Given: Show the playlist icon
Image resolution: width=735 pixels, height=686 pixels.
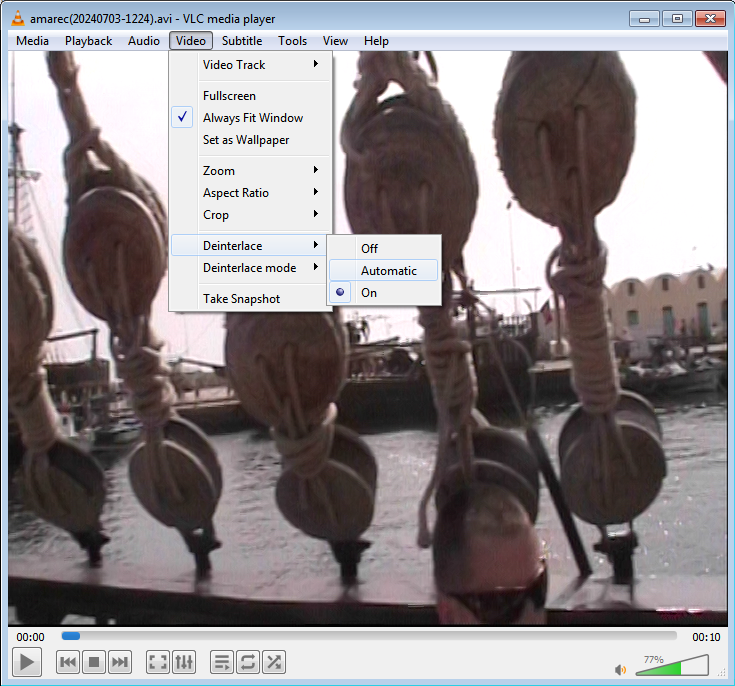Looking at the screenshot, I should click(222, 662).
